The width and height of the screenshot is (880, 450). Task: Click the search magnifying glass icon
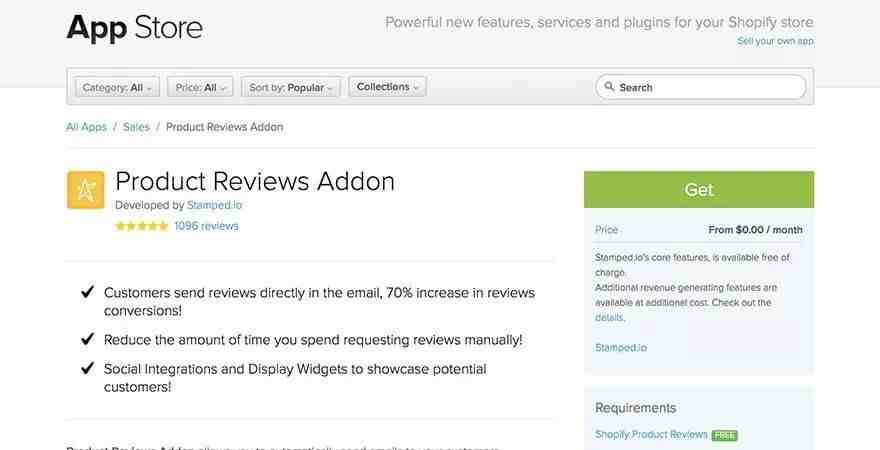click(x=609, y=87)
